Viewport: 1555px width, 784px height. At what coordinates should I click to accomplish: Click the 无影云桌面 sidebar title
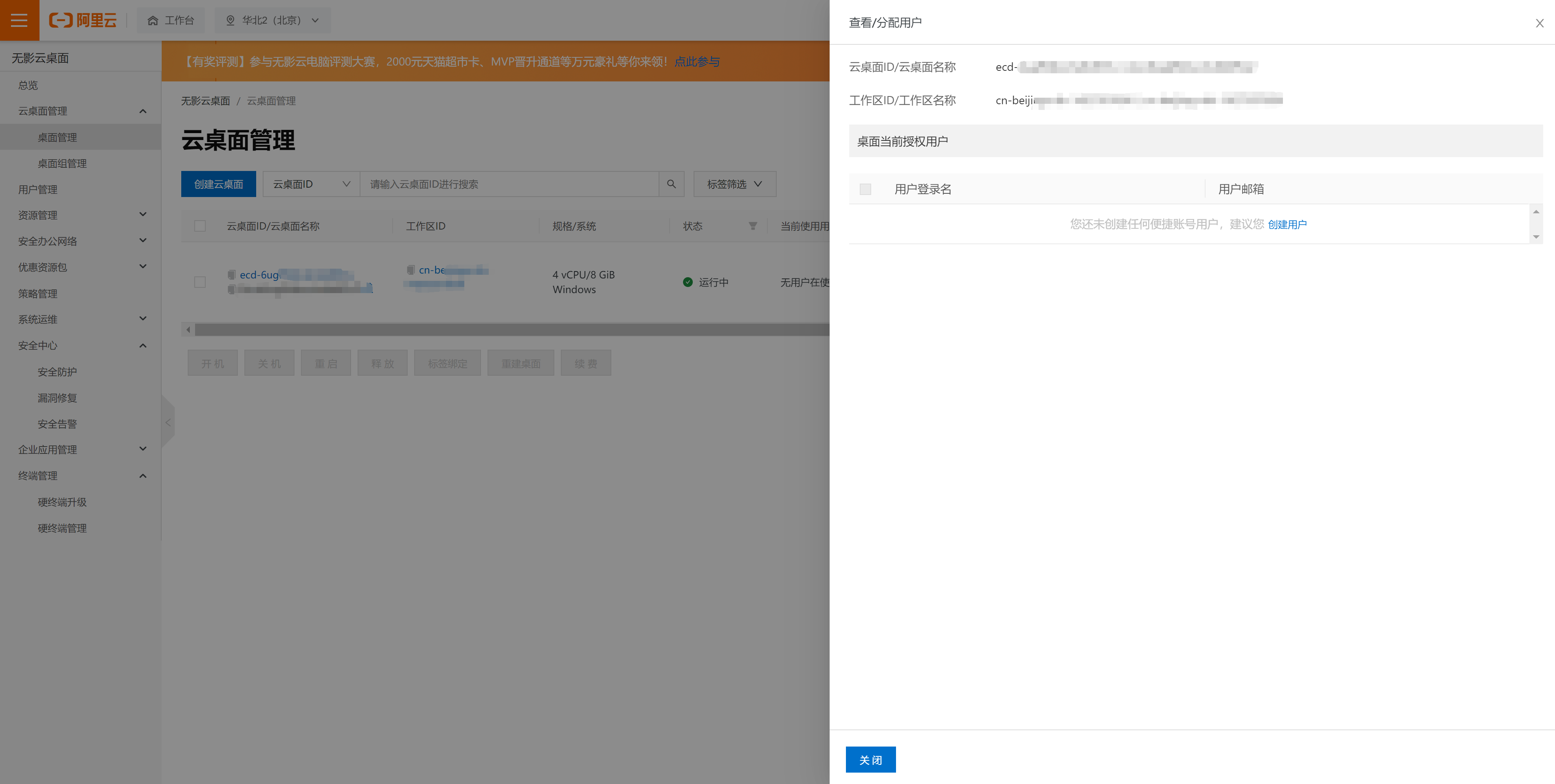40,58
